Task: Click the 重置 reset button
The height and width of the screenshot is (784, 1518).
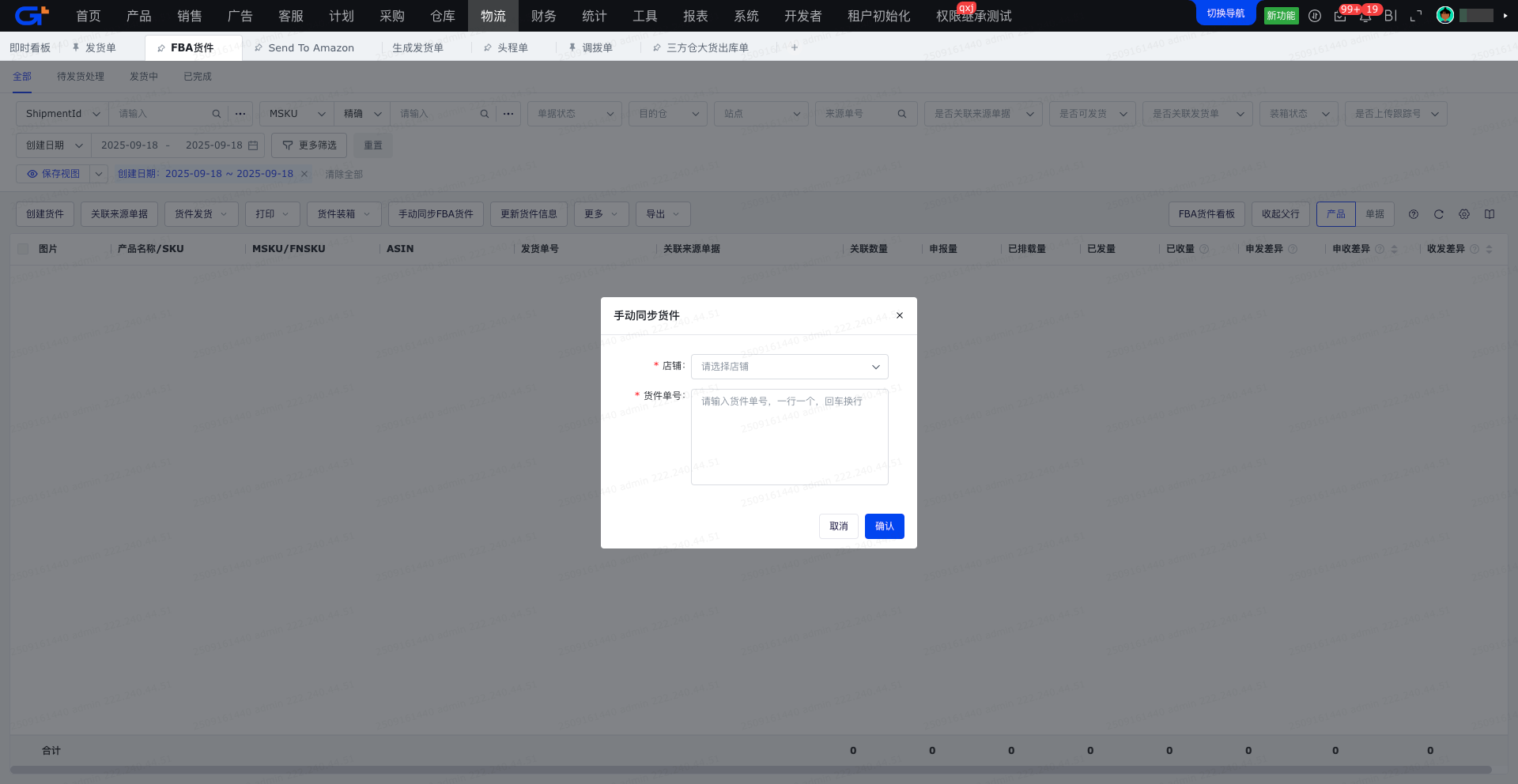Action: (x=373, y=145)
